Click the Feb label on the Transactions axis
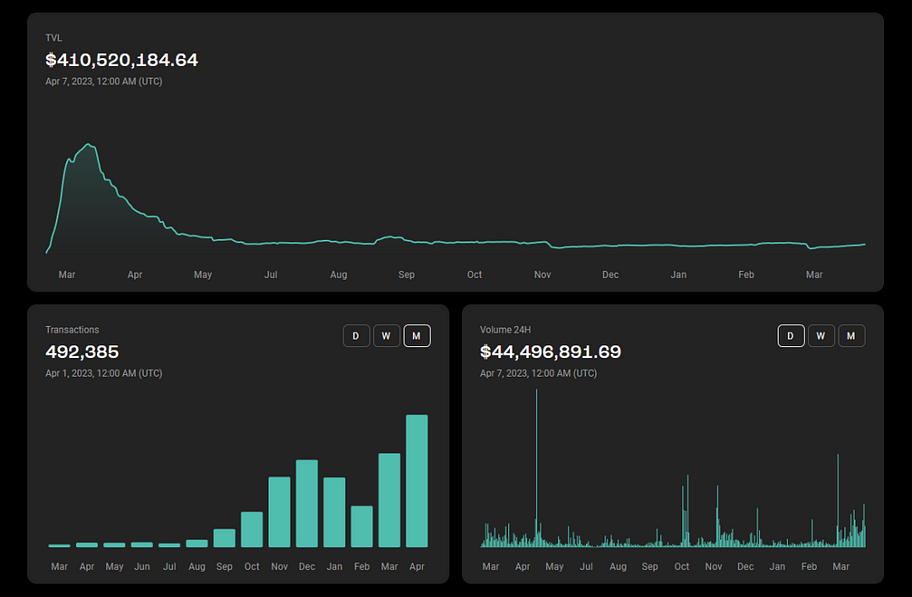This screenshot has width=912, height=597. pos(362,567)
